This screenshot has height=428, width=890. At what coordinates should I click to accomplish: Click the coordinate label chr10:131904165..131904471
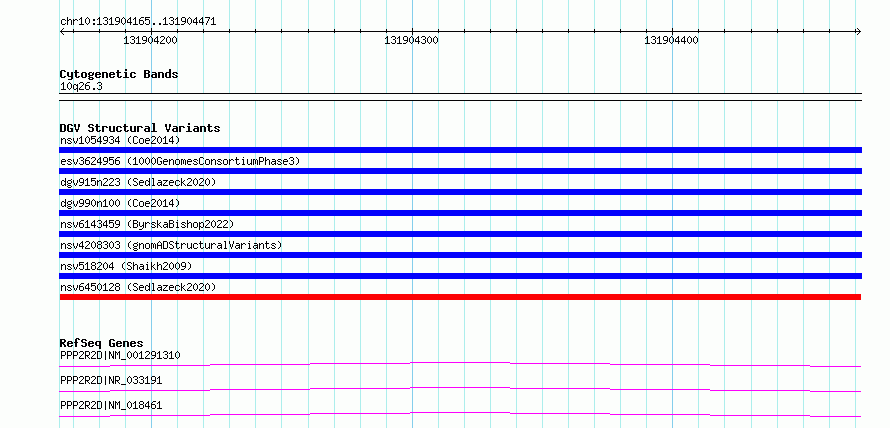[x=138, y=22]
